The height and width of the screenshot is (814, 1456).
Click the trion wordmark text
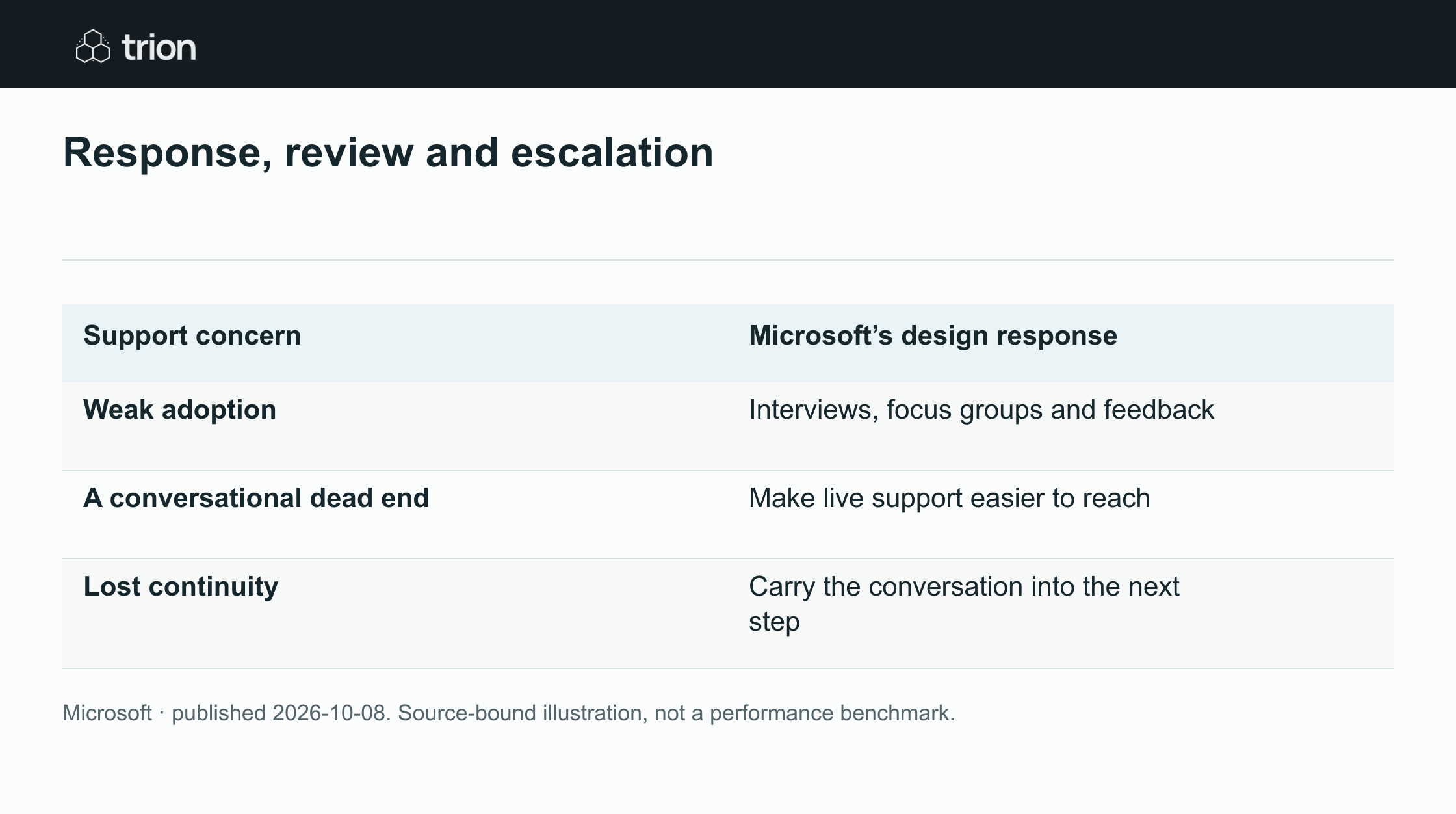click(x=159, y=48)
